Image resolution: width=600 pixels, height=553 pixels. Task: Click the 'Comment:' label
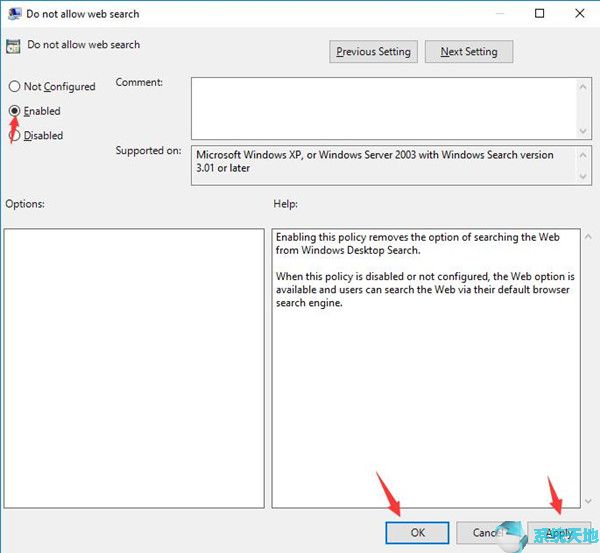point(139,82)
